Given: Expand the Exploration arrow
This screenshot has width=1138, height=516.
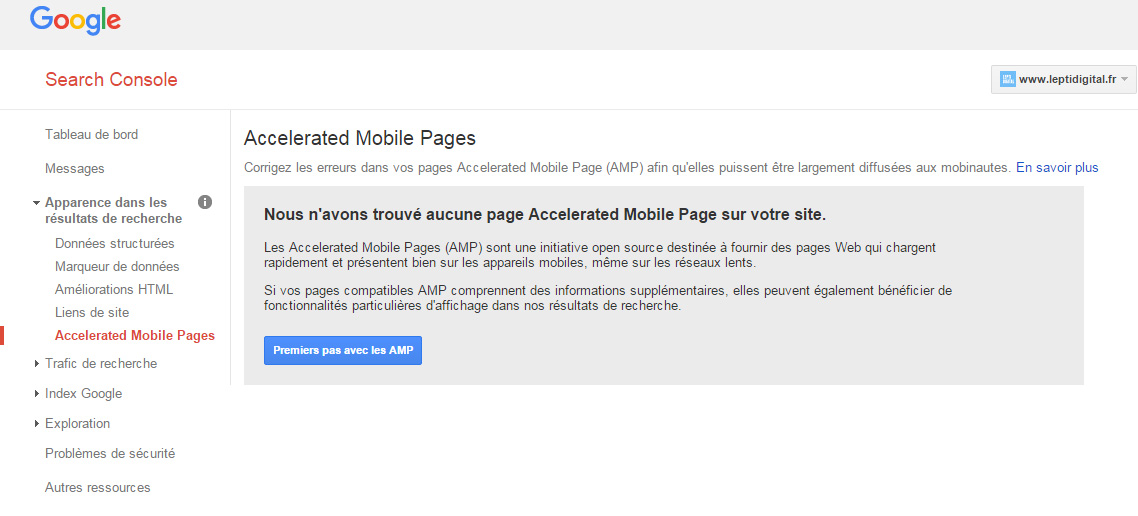Looking at the screenshot, I should pos(37,424).
